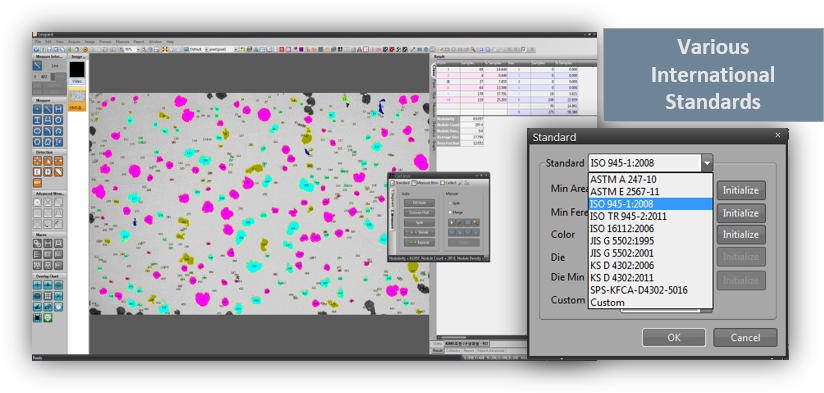Open the Process menu
This screenshot has height=393, width=824.
(x=105, y=42)
